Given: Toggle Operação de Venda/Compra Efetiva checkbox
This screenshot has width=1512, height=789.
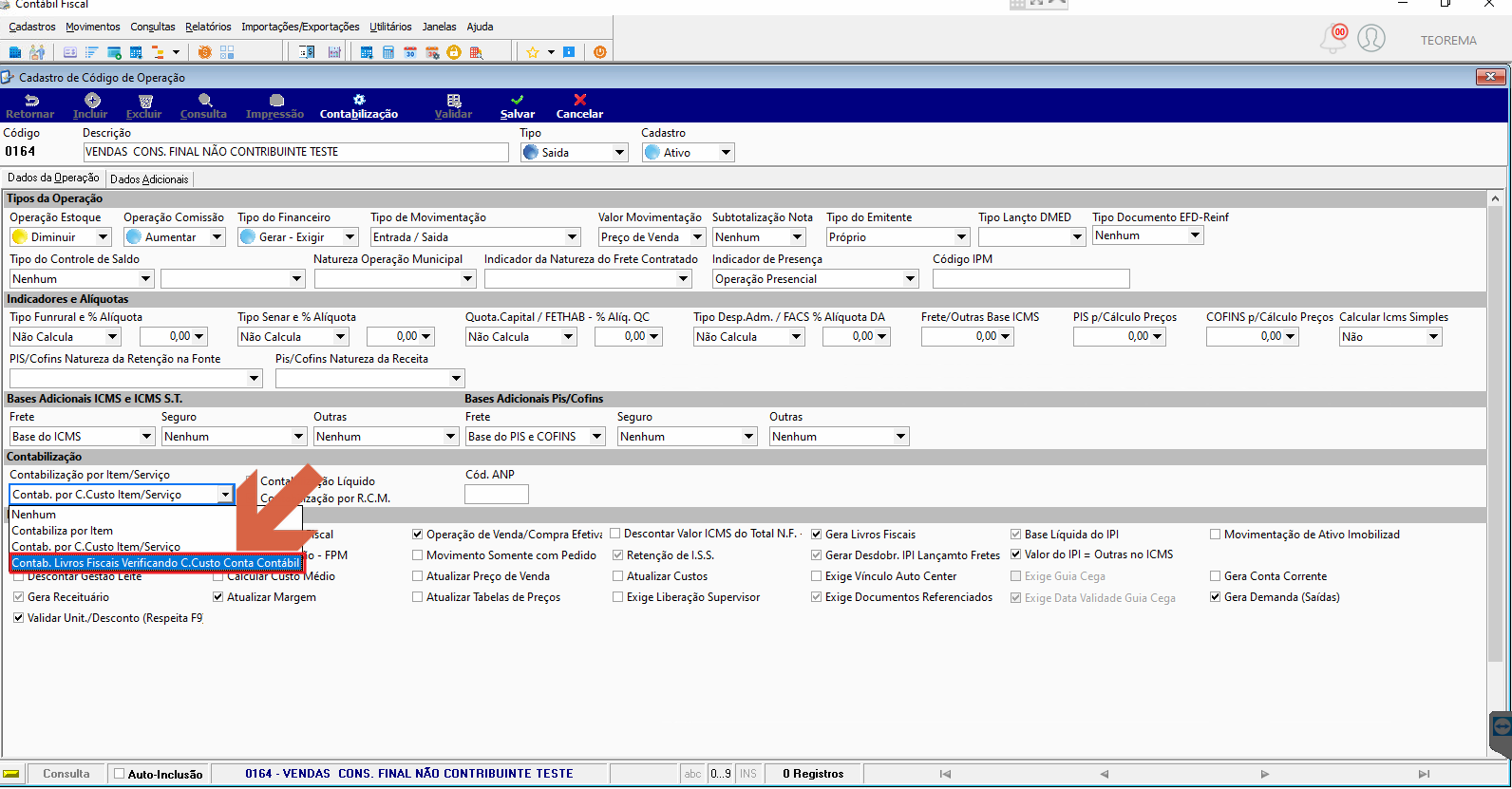Looking at the screenshot, I should click(418, 535).
